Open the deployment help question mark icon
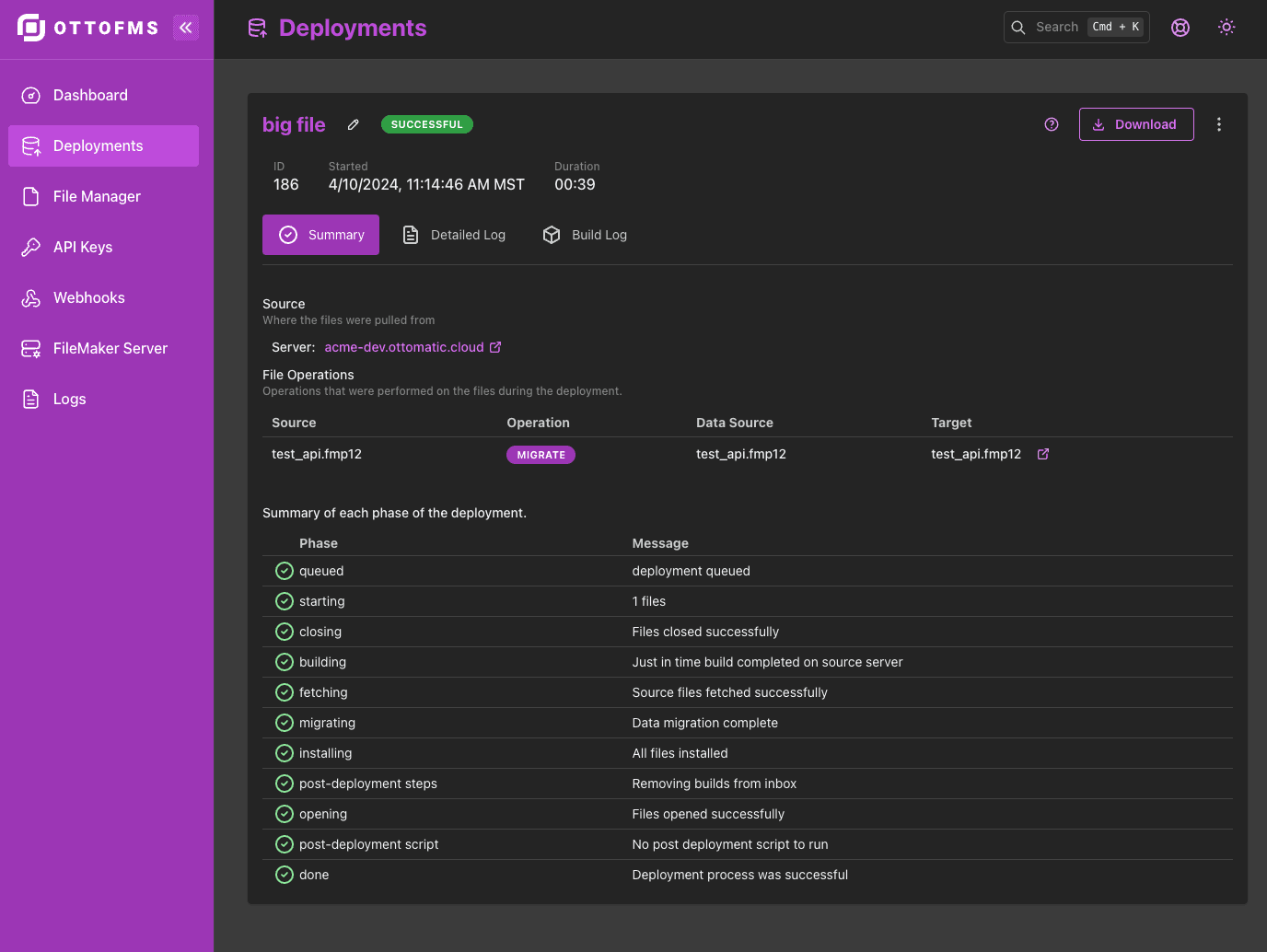The image size is (1267, 952). coord(1051,123)
